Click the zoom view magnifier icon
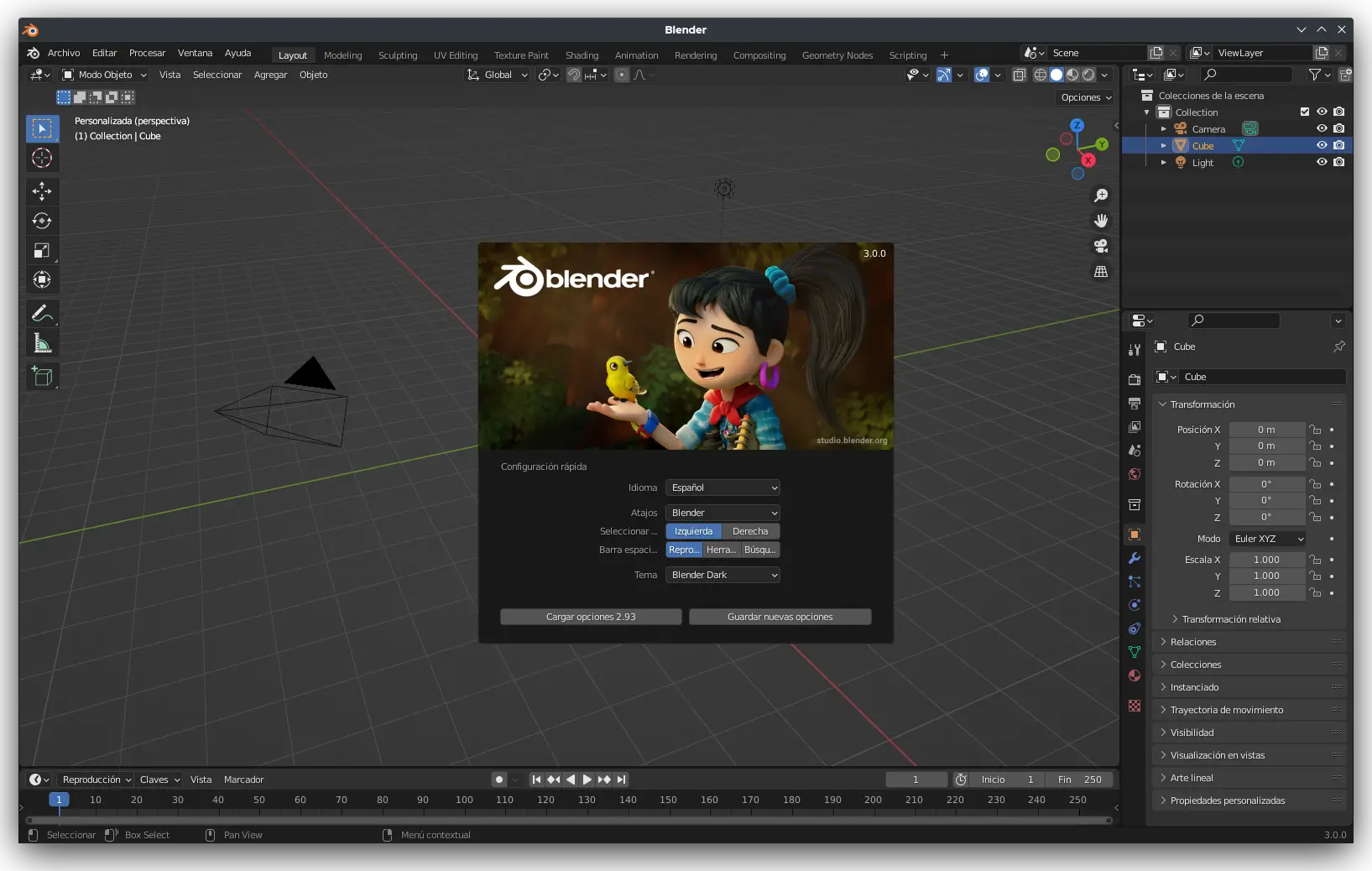 pos(1101,196)
